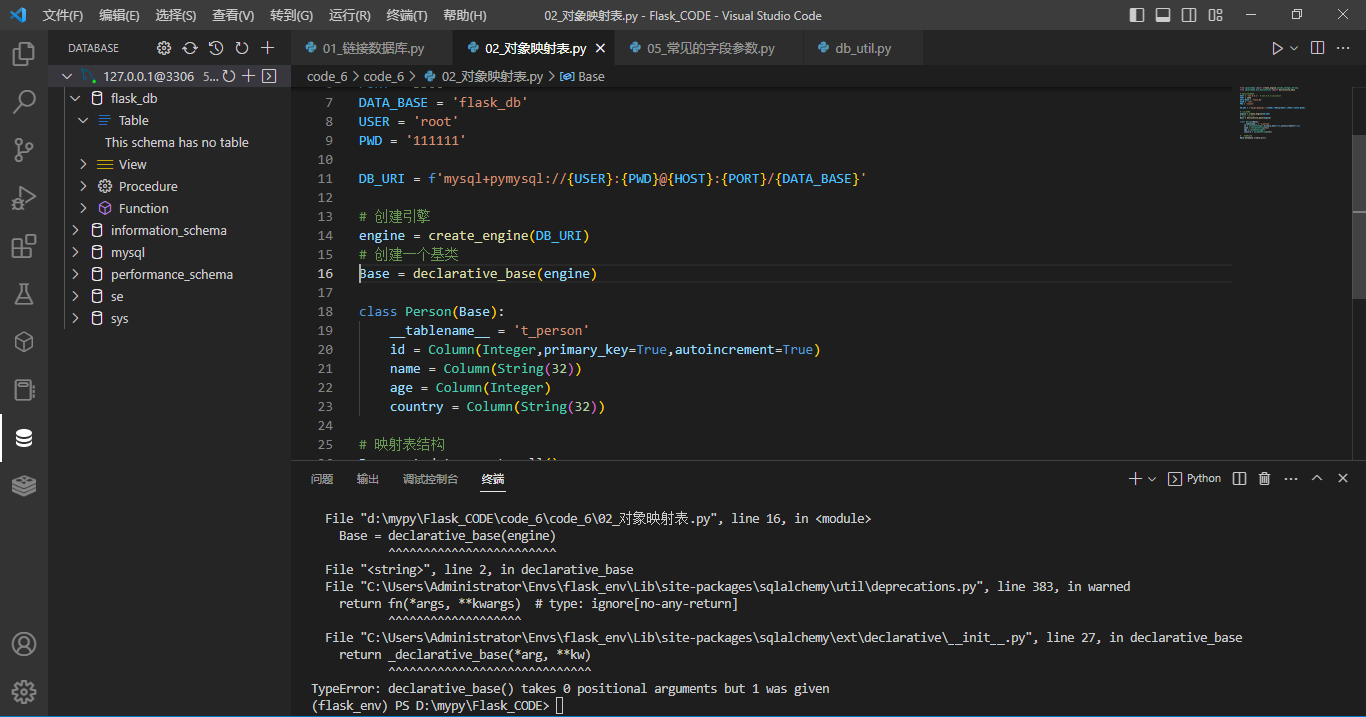This screenshot has width=1366, height=717.
Task: Open the Manage gear at bottom of activity bar
Action: pyautogui.click(x=24, y=691)
